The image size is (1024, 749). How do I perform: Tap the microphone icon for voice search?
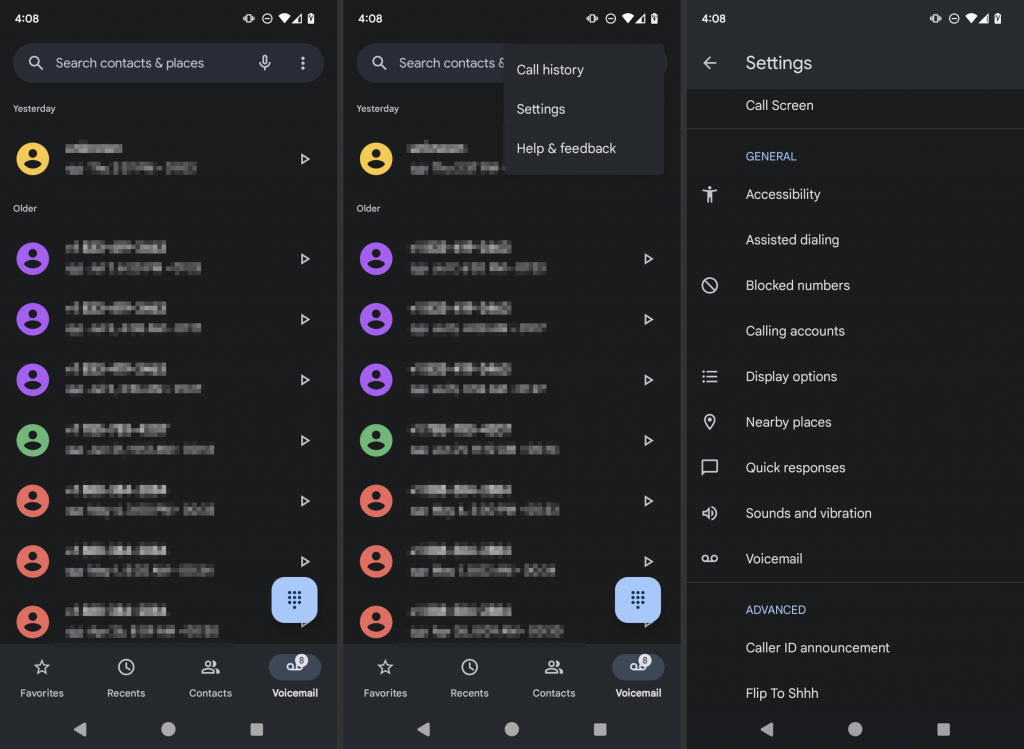coord(264,63)
